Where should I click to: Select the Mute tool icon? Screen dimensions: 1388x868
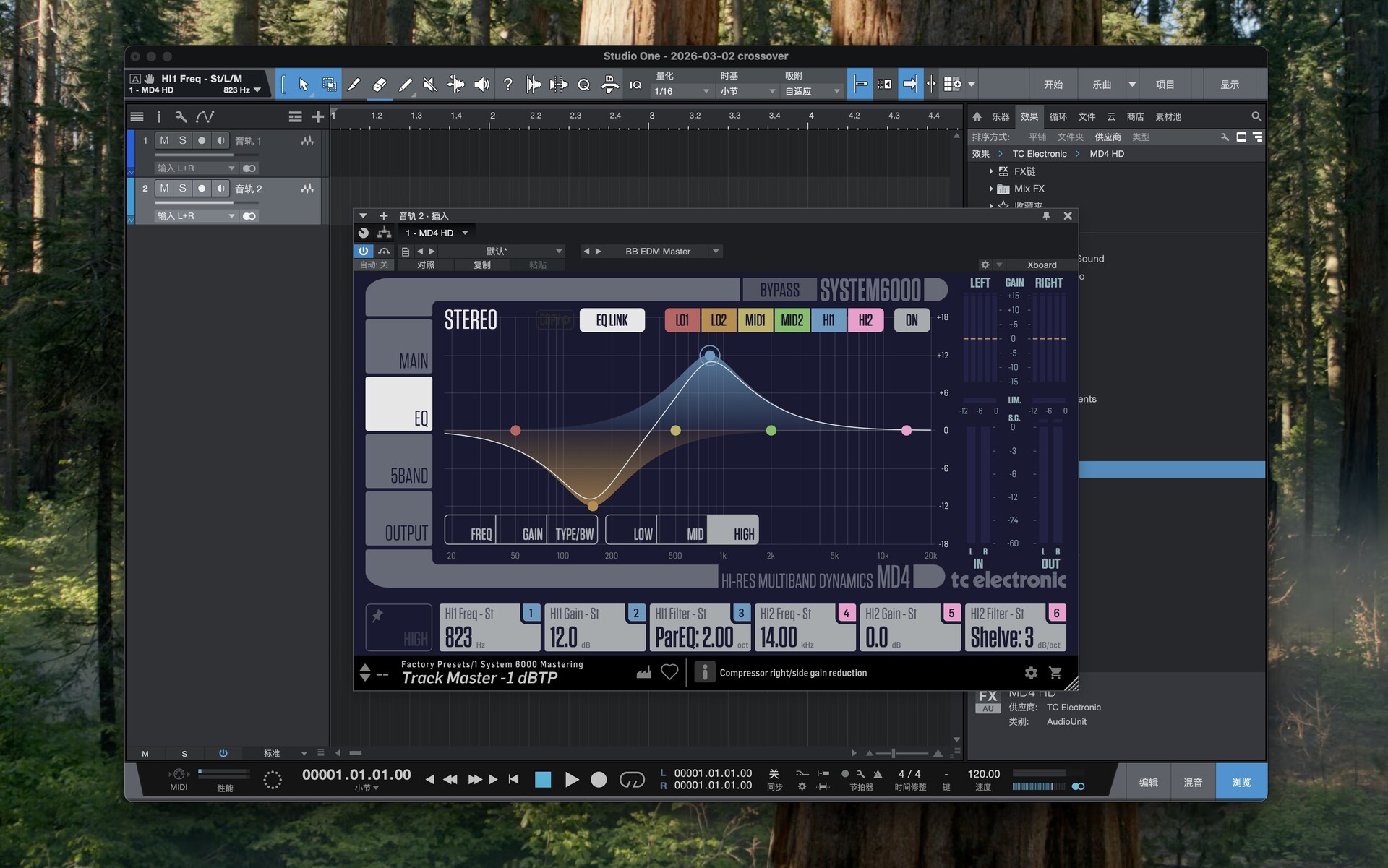[430, 85]
